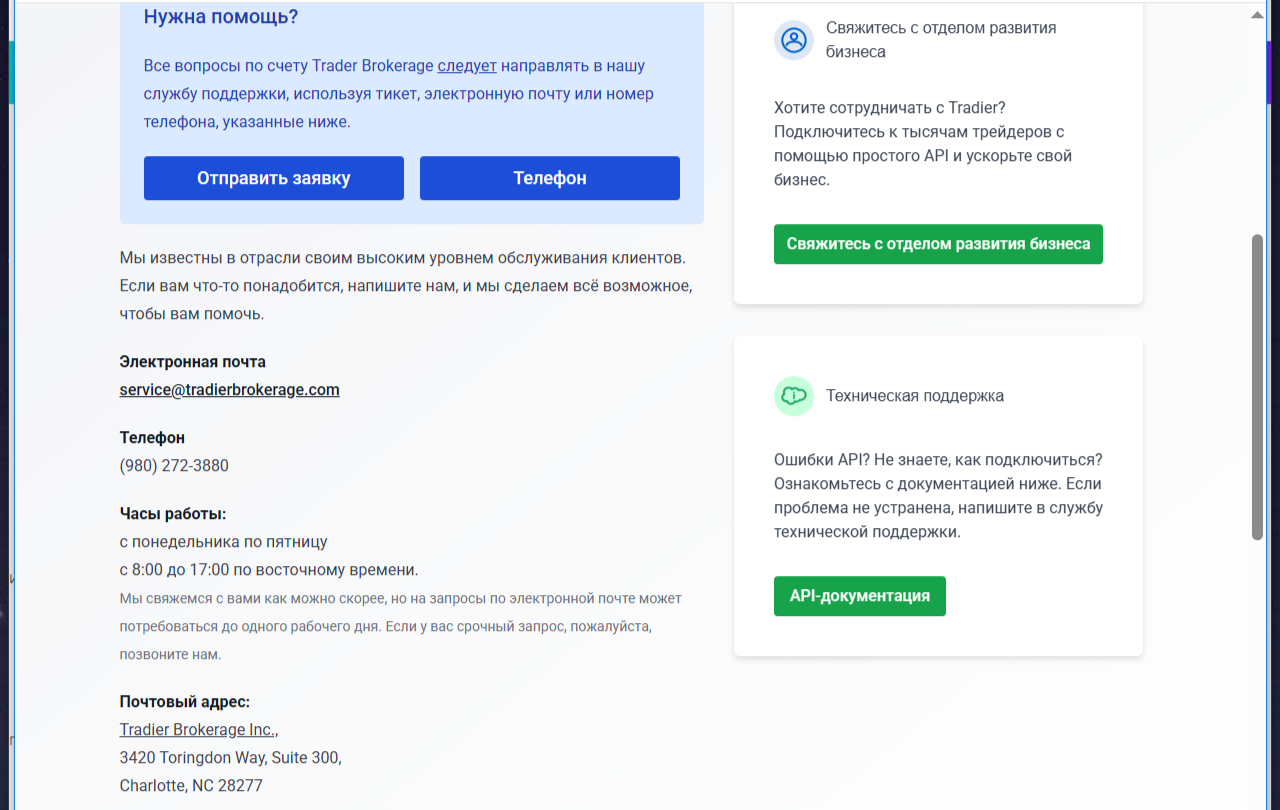Click the phone number (980) 272-3880
Viewport: 1280px width, 810px height.
pos(174,466)
